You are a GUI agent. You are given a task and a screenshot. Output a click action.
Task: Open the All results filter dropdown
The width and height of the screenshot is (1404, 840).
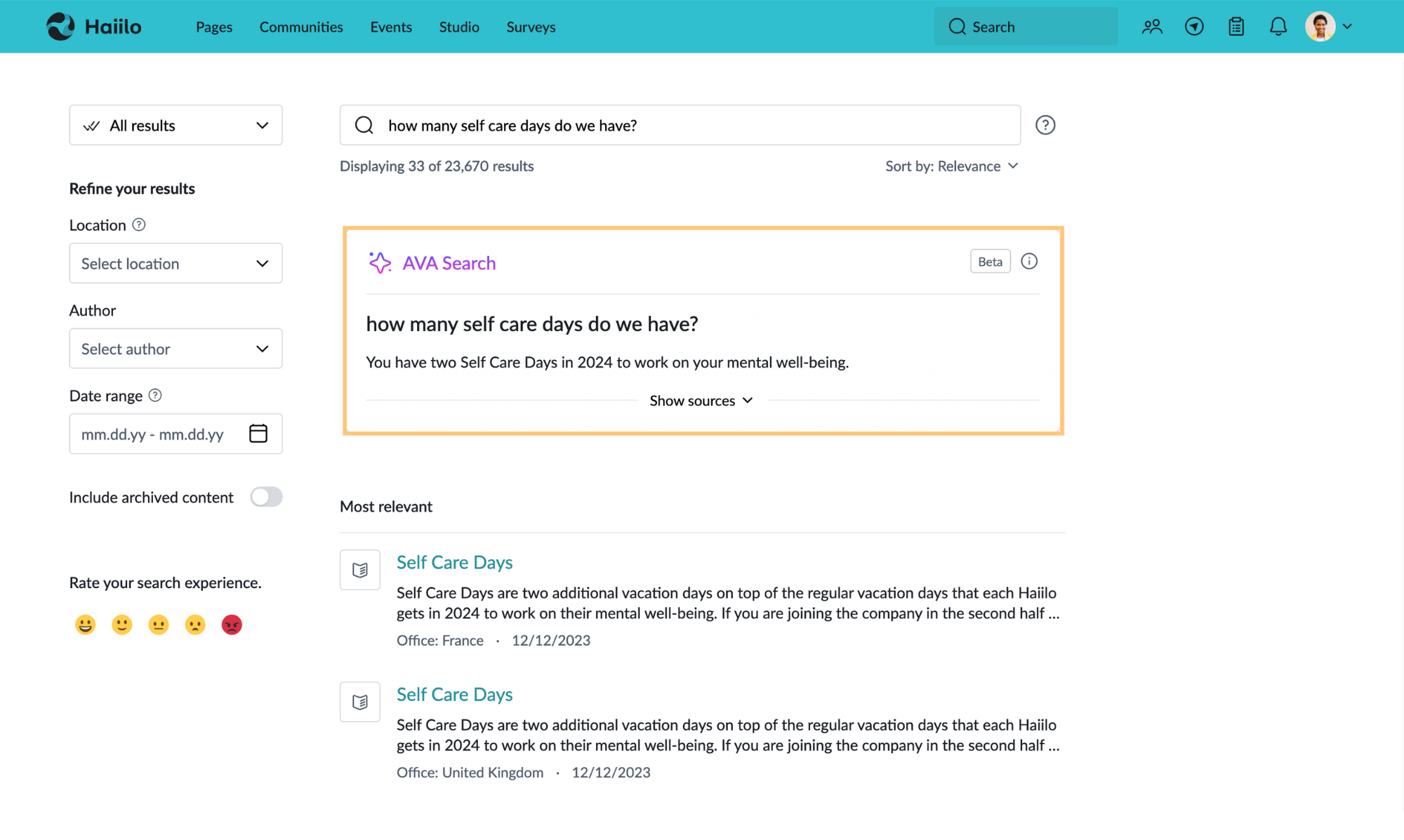[x=175, y=125]
